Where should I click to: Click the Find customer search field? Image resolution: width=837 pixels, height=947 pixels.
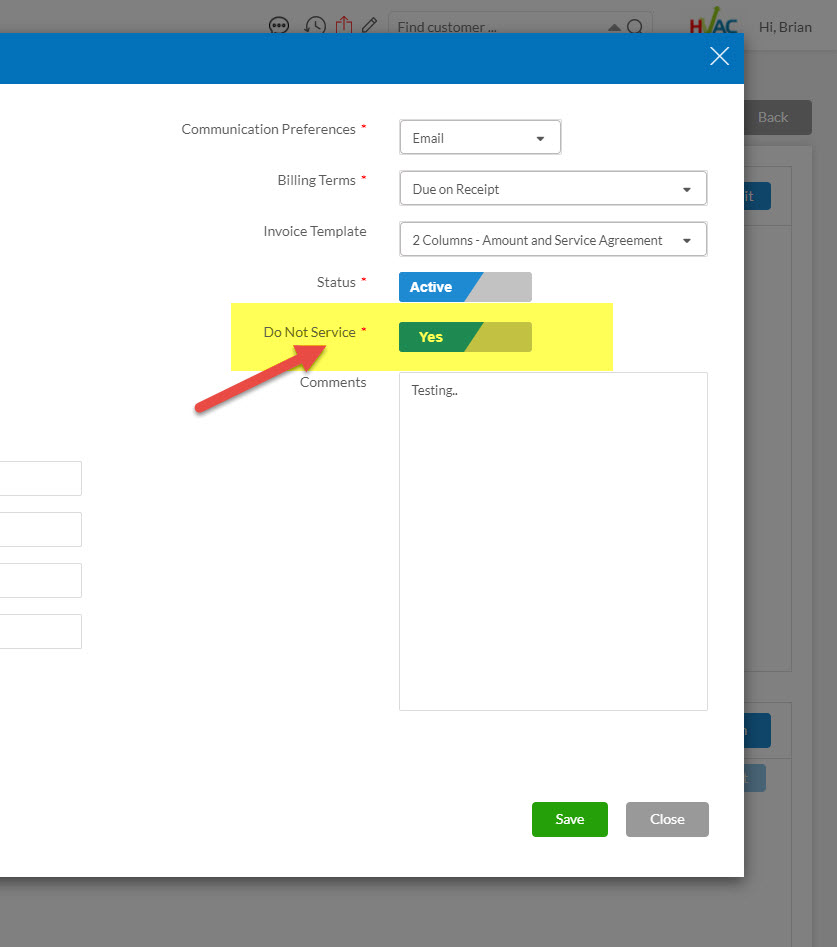point(480,27)
